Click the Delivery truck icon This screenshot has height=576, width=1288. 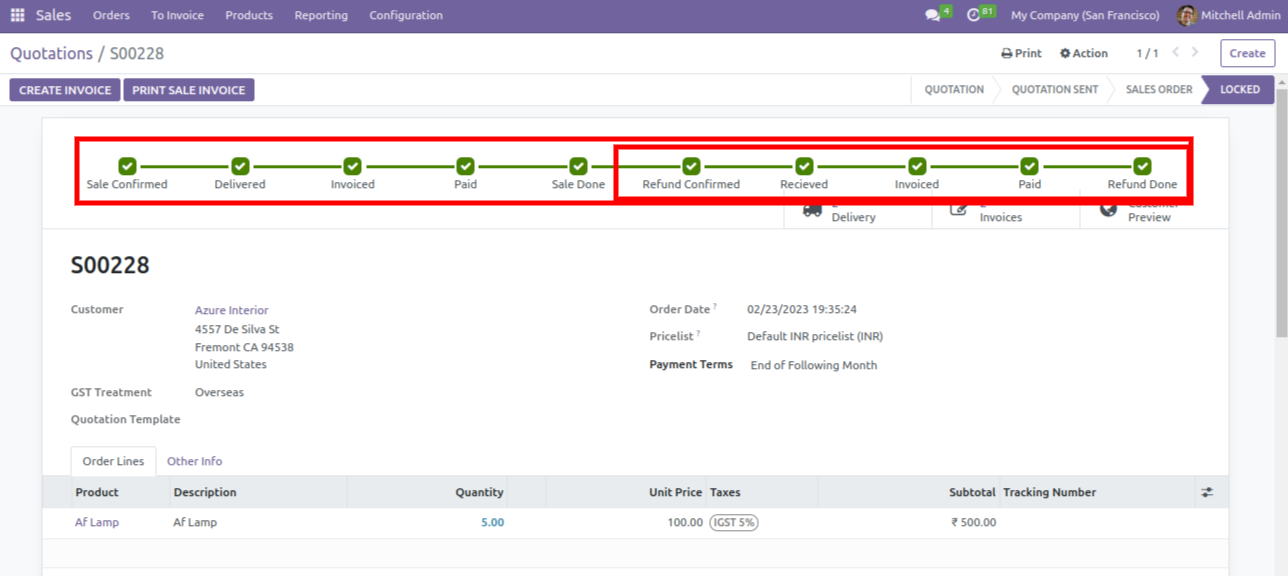pyautogui.click(x=813, y=209)
